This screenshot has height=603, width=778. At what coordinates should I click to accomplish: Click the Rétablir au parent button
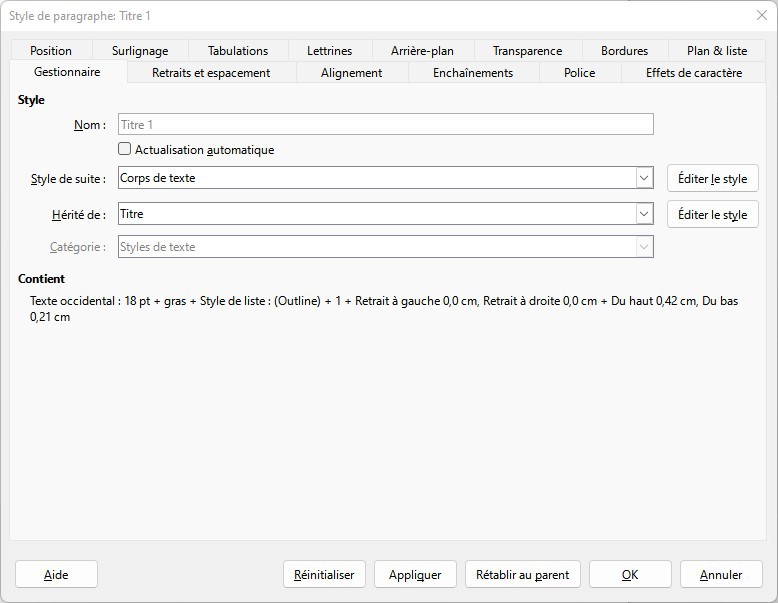click(522, 575)
